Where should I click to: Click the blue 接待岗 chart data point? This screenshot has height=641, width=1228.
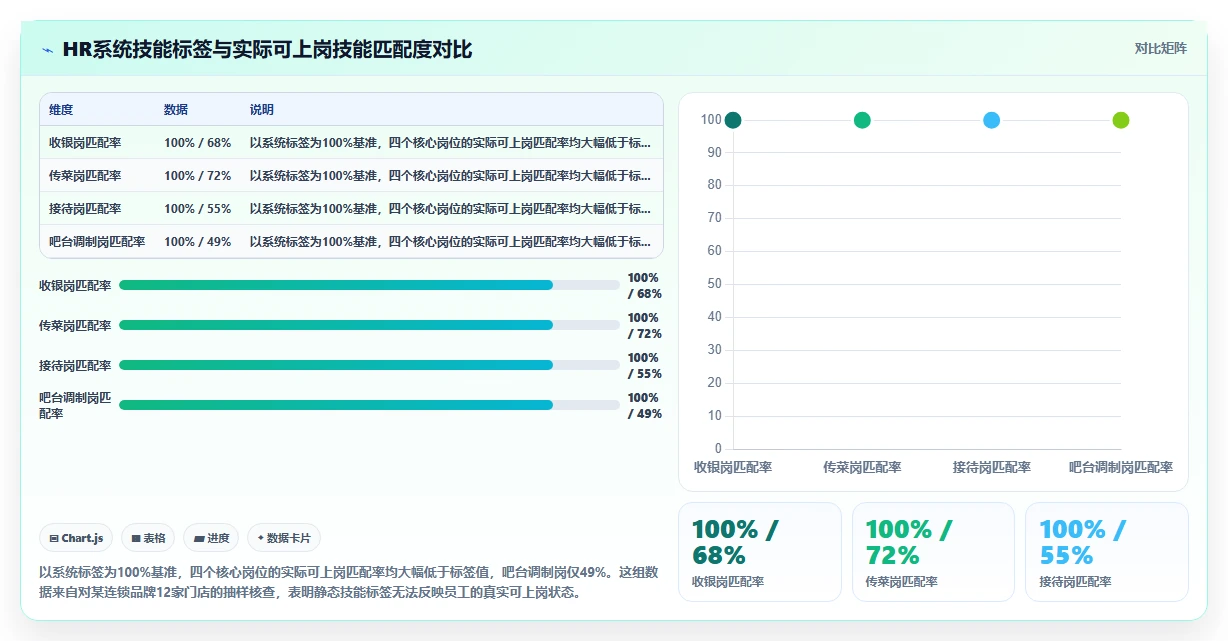(x=992, y=120)
